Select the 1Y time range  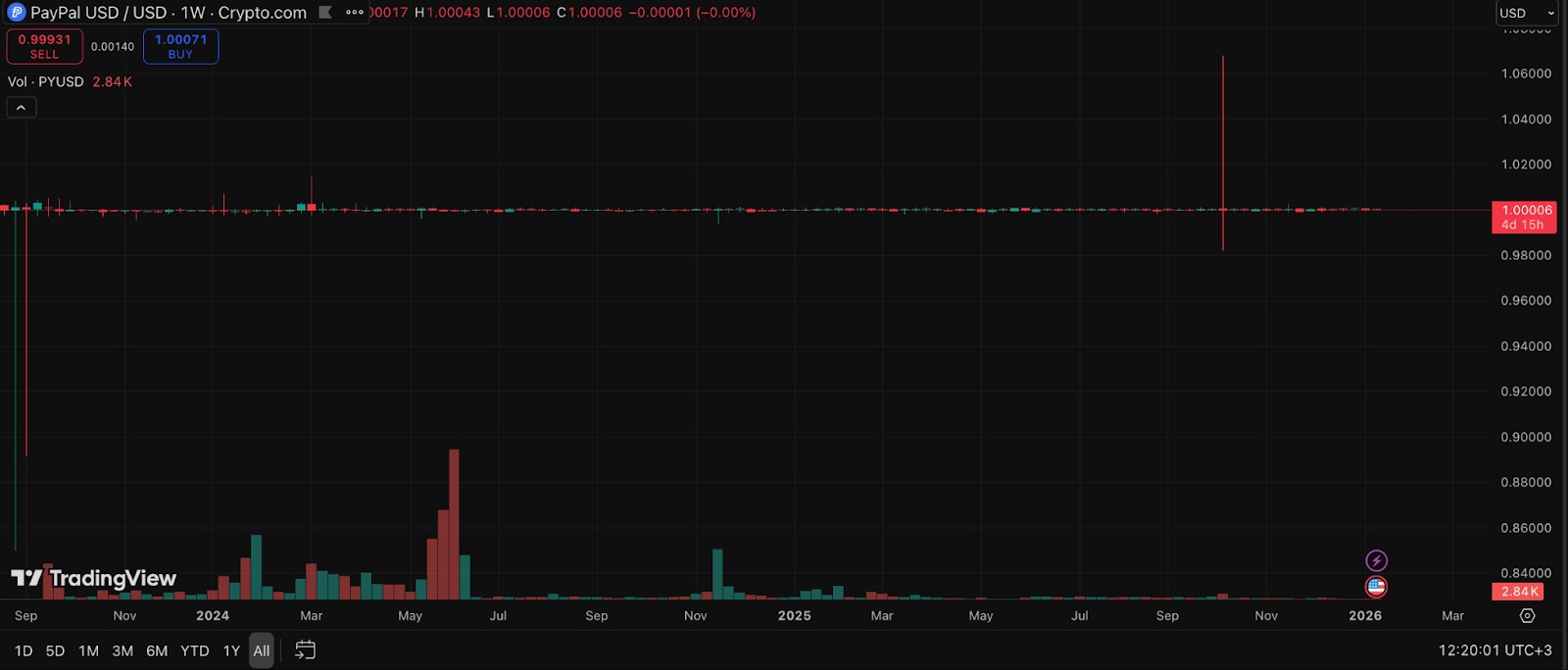pyautogui.click(x=231, y=650)
